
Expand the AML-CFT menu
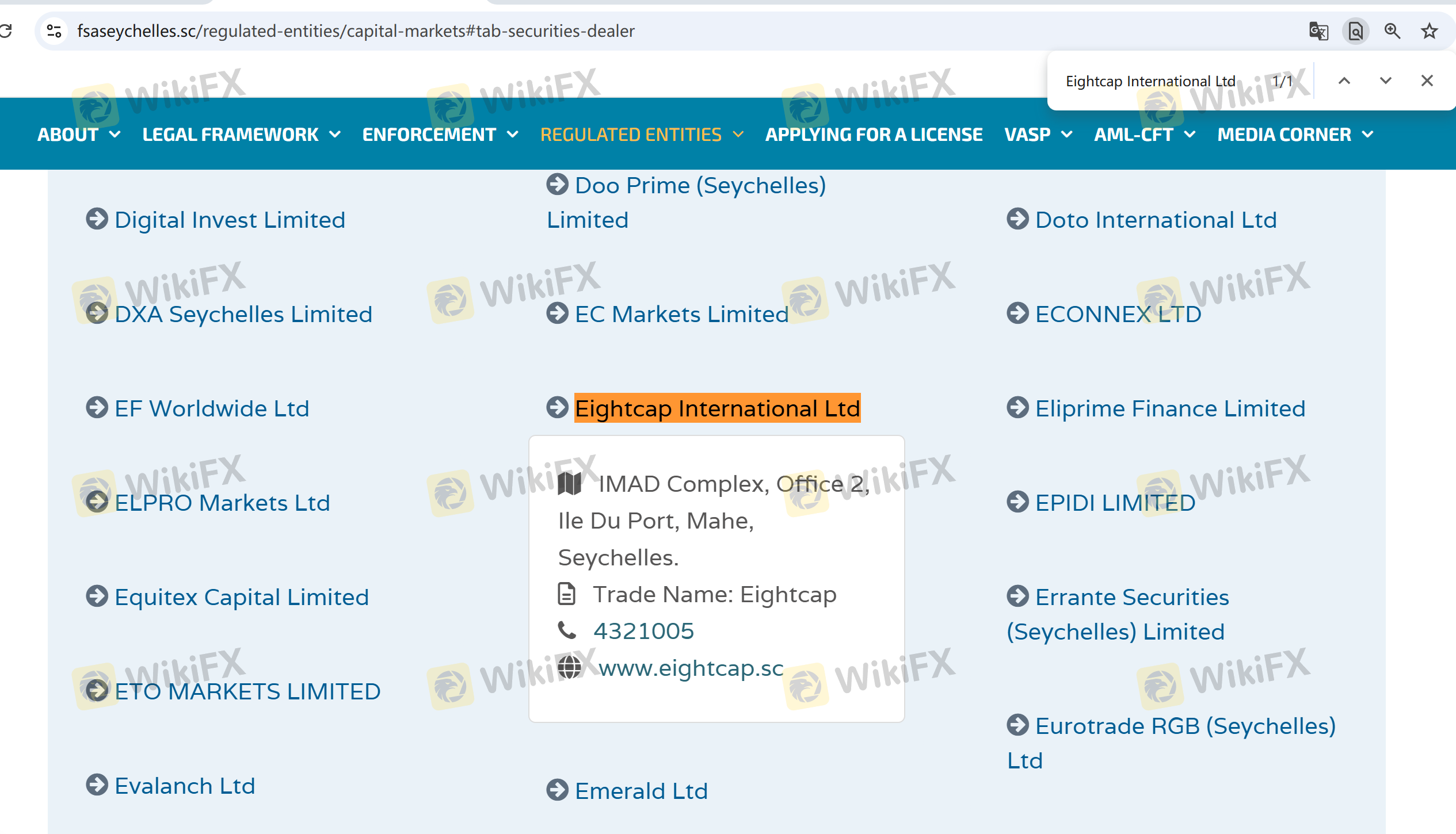tap(1145, 135)
